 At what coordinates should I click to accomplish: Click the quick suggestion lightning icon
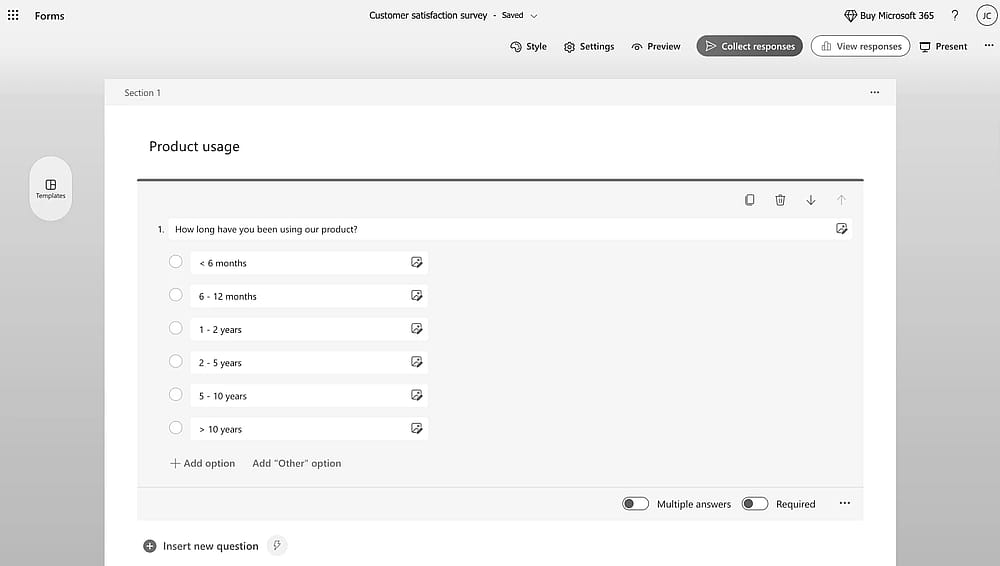(277, 546)
